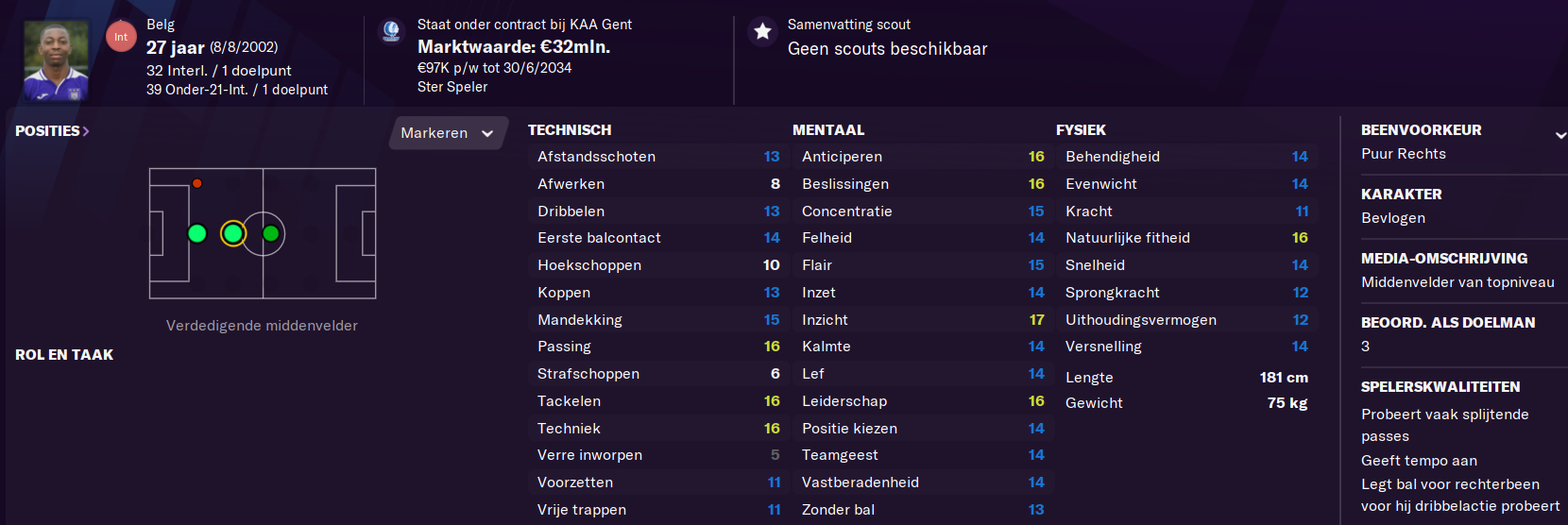Expand the Posities section arrow

(x=86, y=131)
